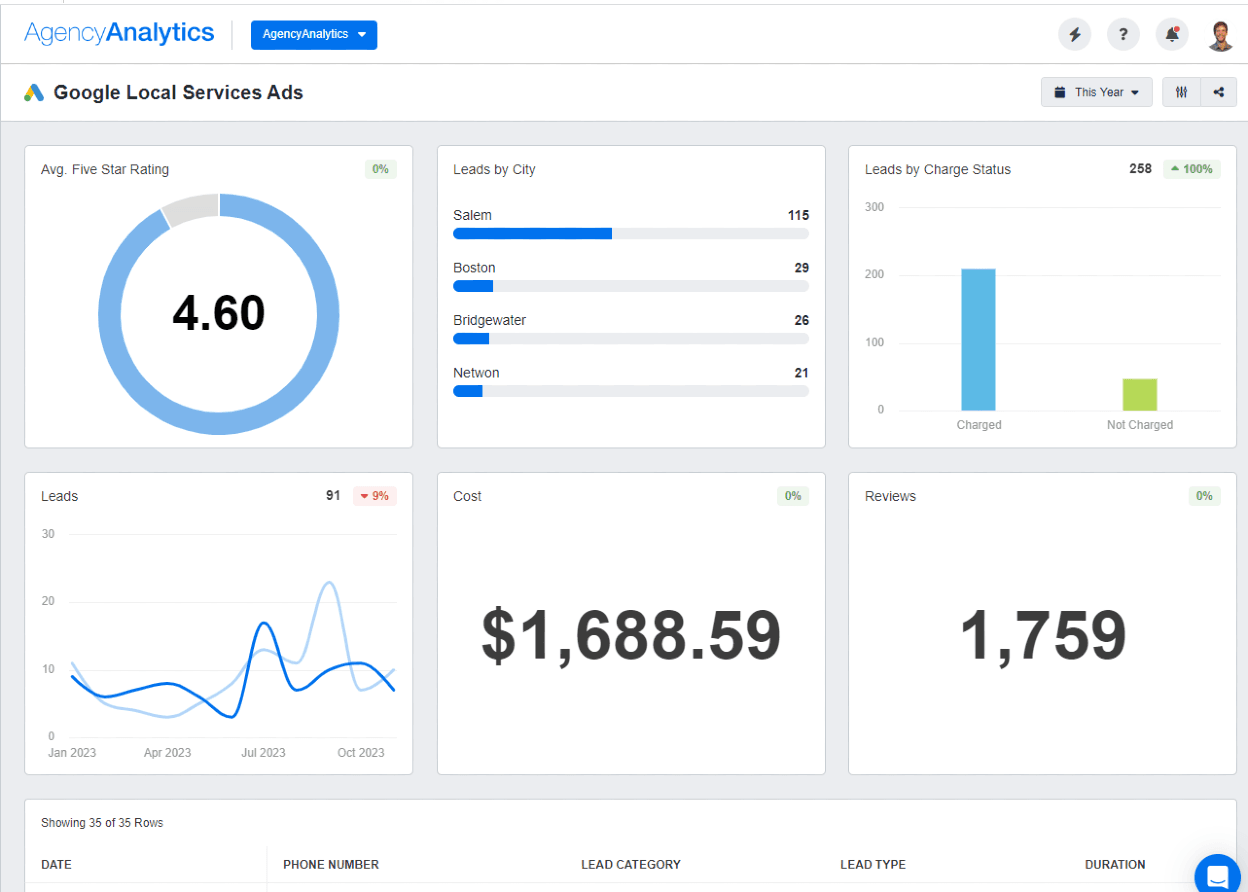1248x892 pixels.
Task: Expand the AgencyAnalytics account dropdown
Action: [314, 34]
